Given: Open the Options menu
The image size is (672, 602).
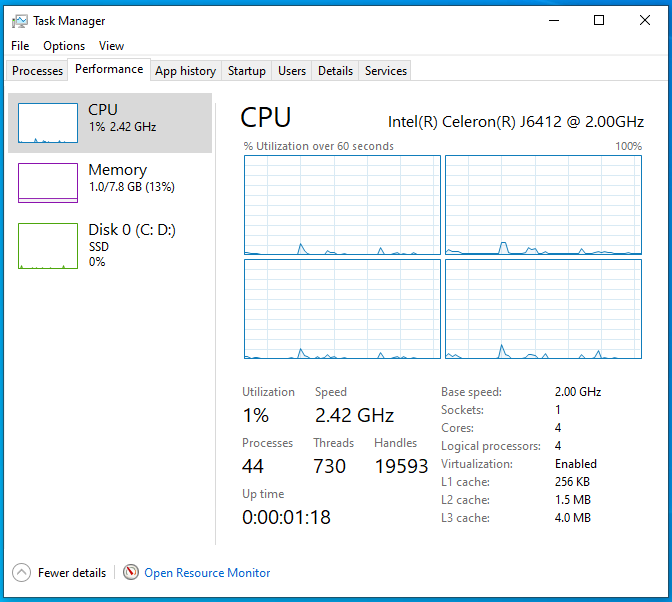Looking at the screenshot, I should pos(64,46).
